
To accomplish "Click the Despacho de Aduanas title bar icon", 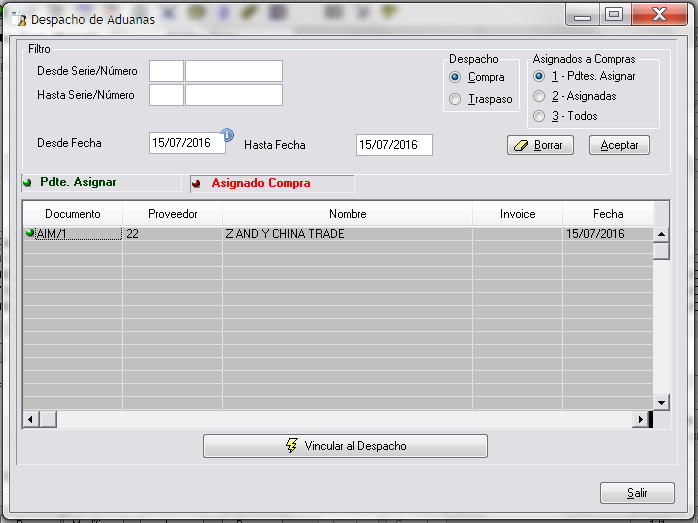I will (x=18, y=19).
